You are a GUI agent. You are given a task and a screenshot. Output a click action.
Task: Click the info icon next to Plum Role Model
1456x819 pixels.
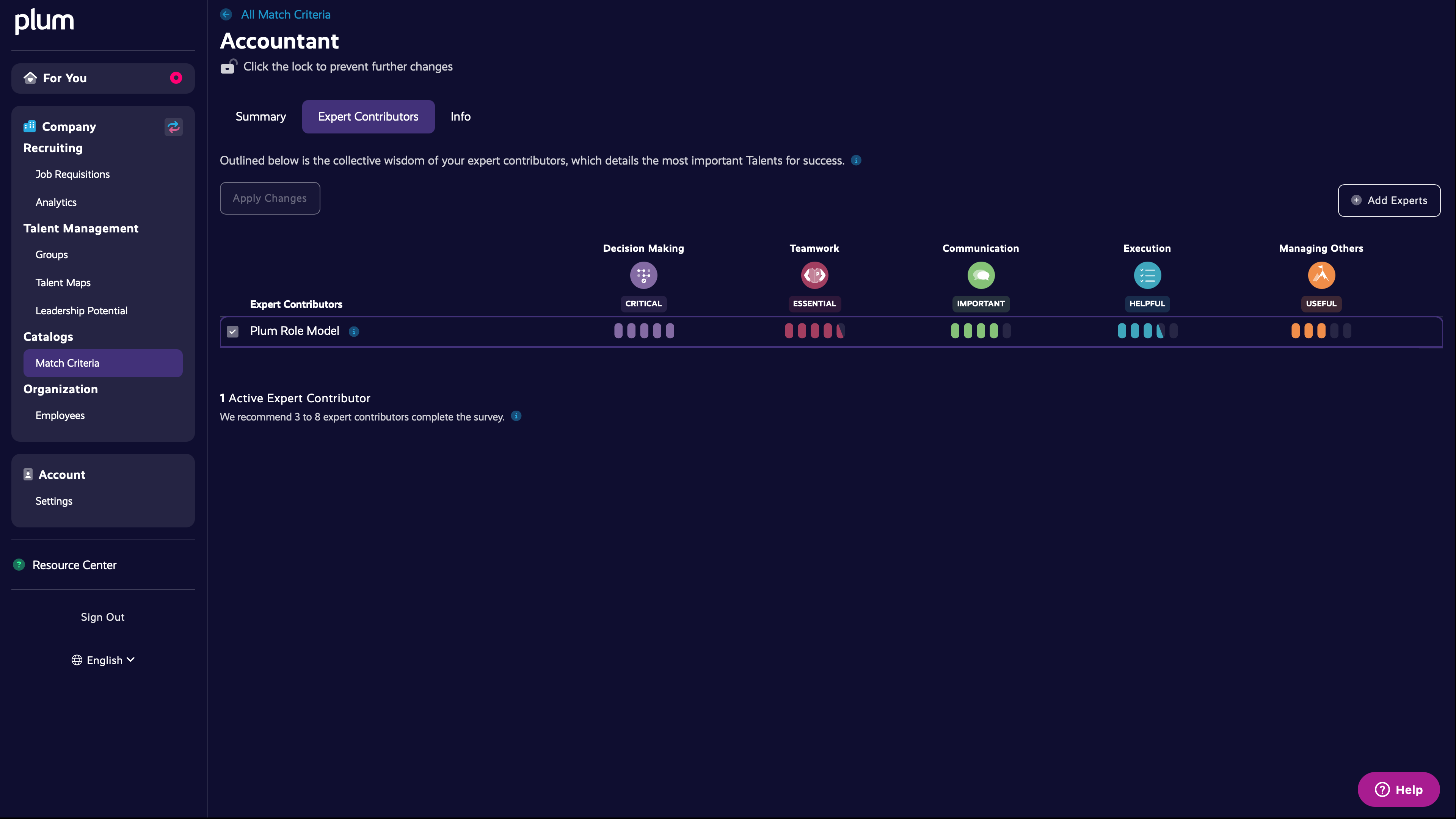click(354, 332)
